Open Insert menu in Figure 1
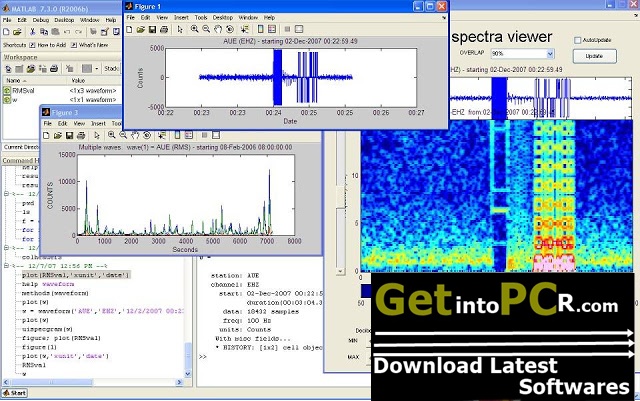 pos(181,18)
